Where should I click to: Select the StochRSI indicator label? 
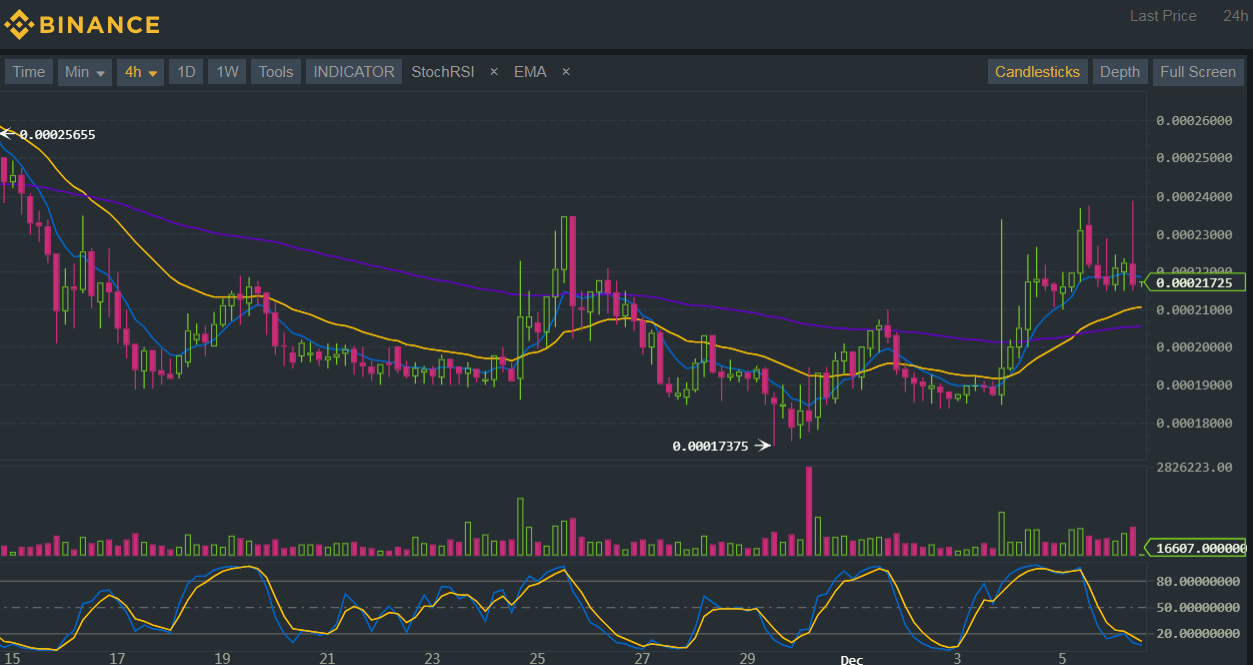(x=443, y=72)
